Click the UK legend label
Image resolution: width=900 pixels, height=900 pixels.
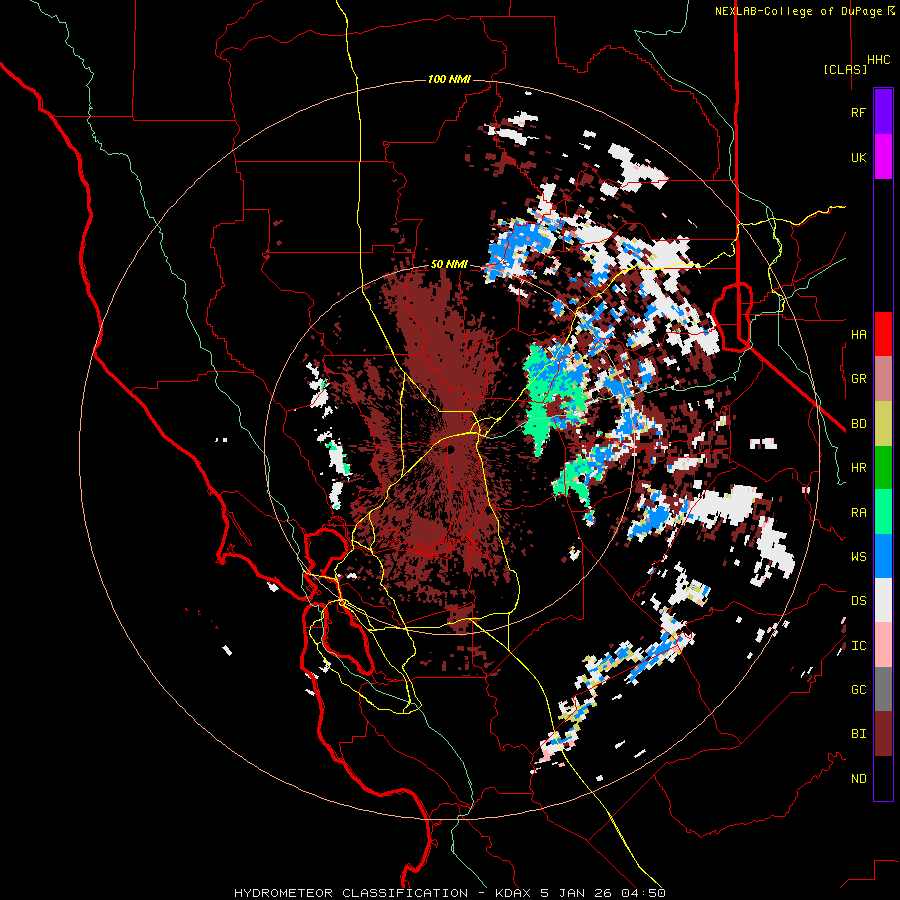858,157
